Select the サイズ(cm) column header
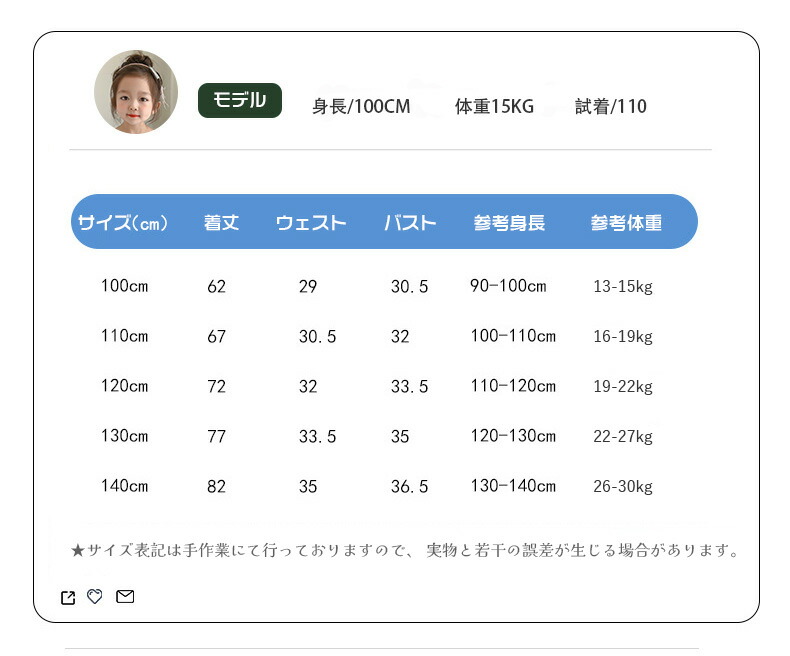This screenshot has width=790, height=656. click(123, 223)
